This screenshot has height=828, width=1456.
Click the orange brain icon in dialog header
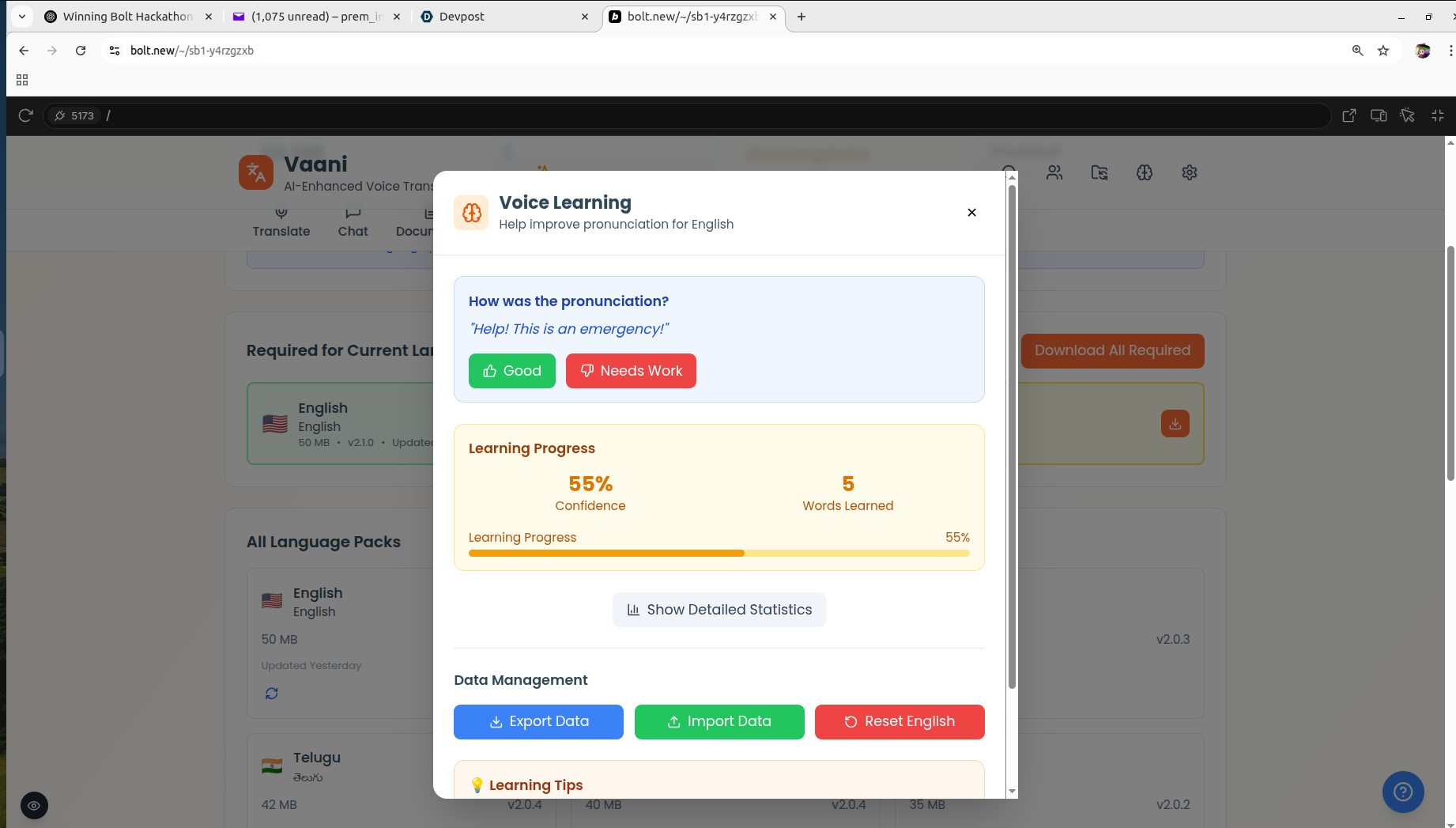471,213
